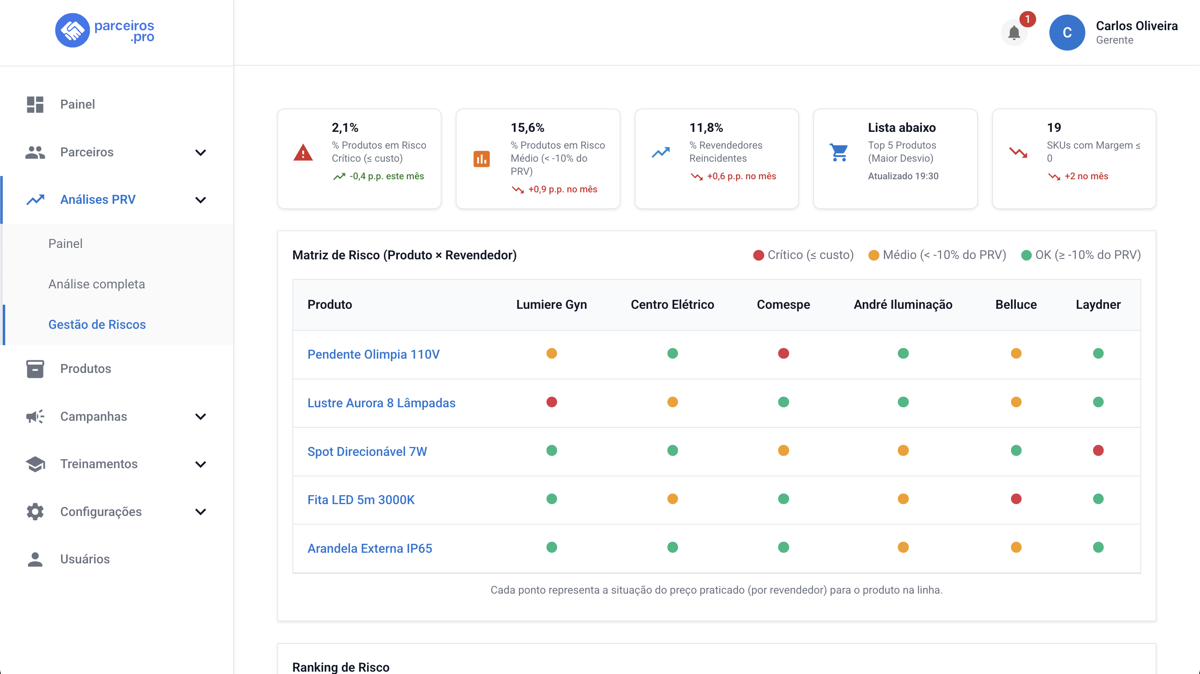The image size is (1200, 674).
Task: Expand the Parceiros menu chevron
Action: 200,153
